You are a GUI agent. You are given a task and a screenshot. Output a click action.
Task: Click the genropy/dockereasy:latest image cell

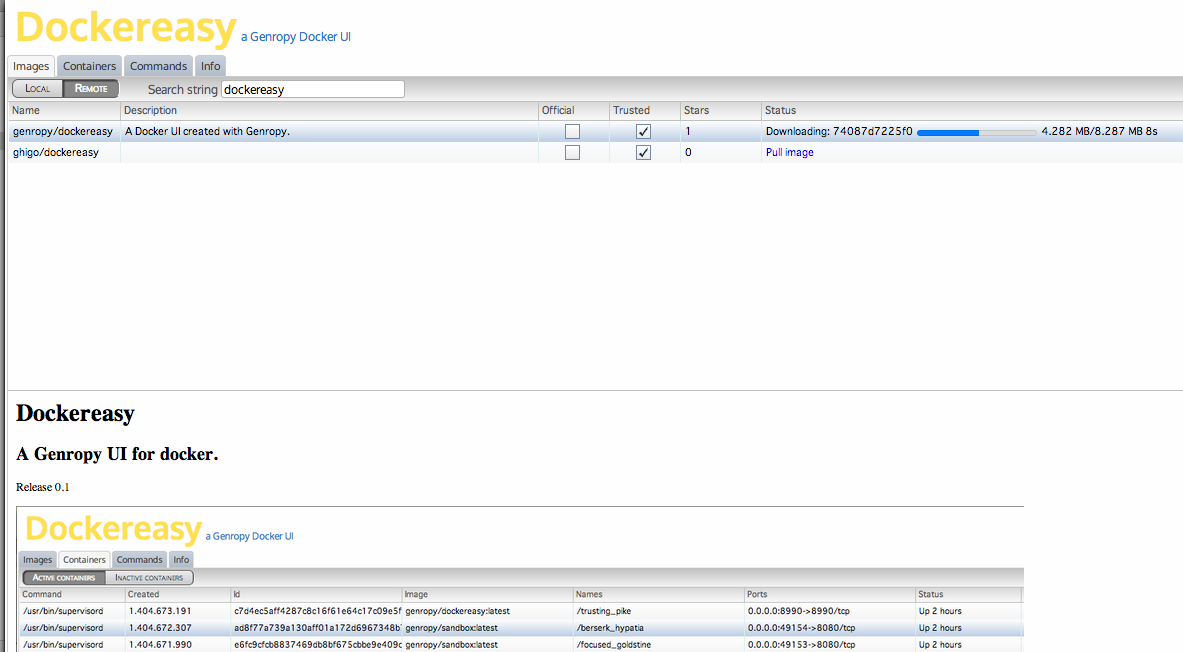457,611
